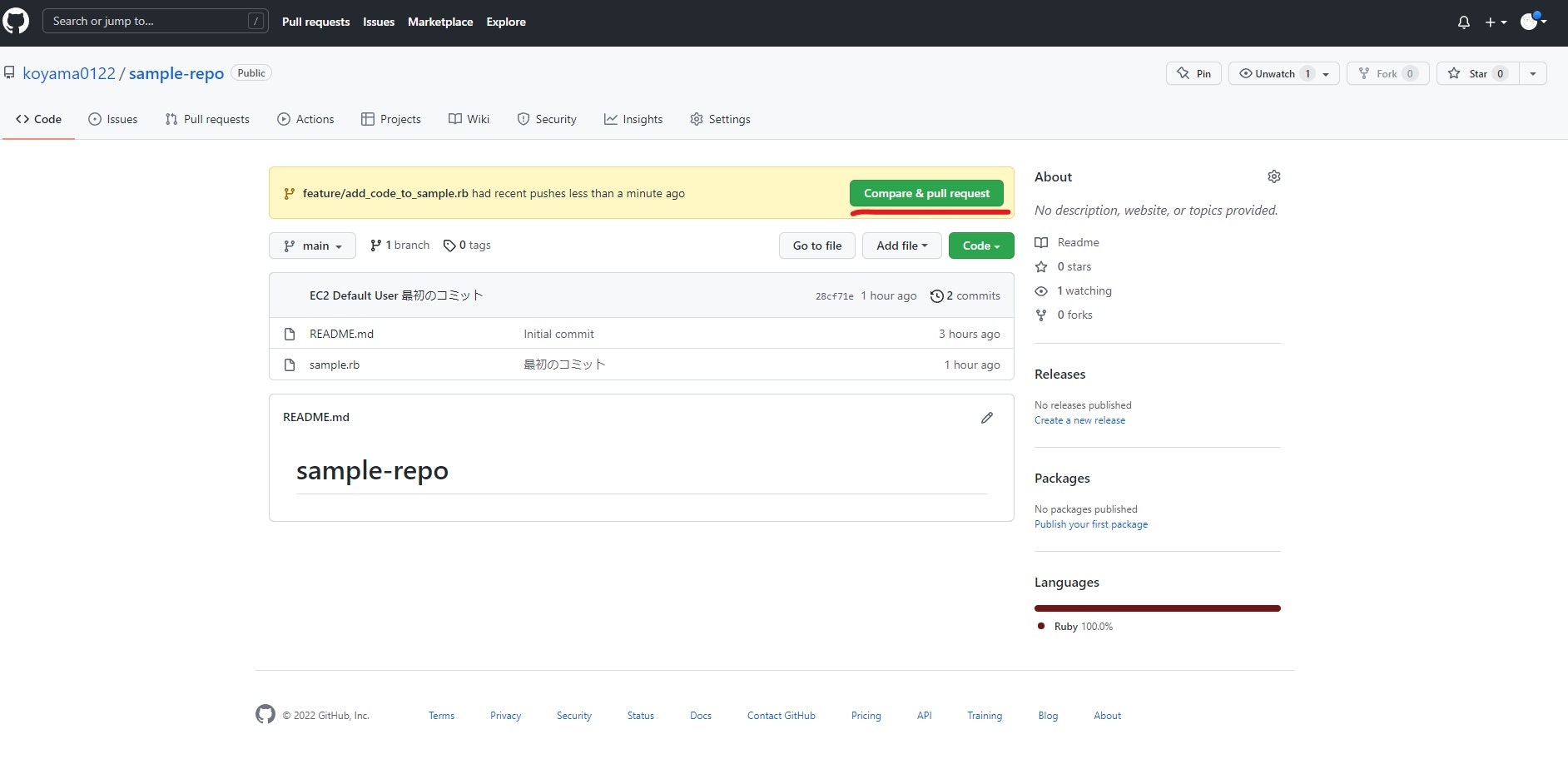Click the star icon next to 0 stars
Viewport: 1568px width, 769px height.
click(x=1041, y=266)
